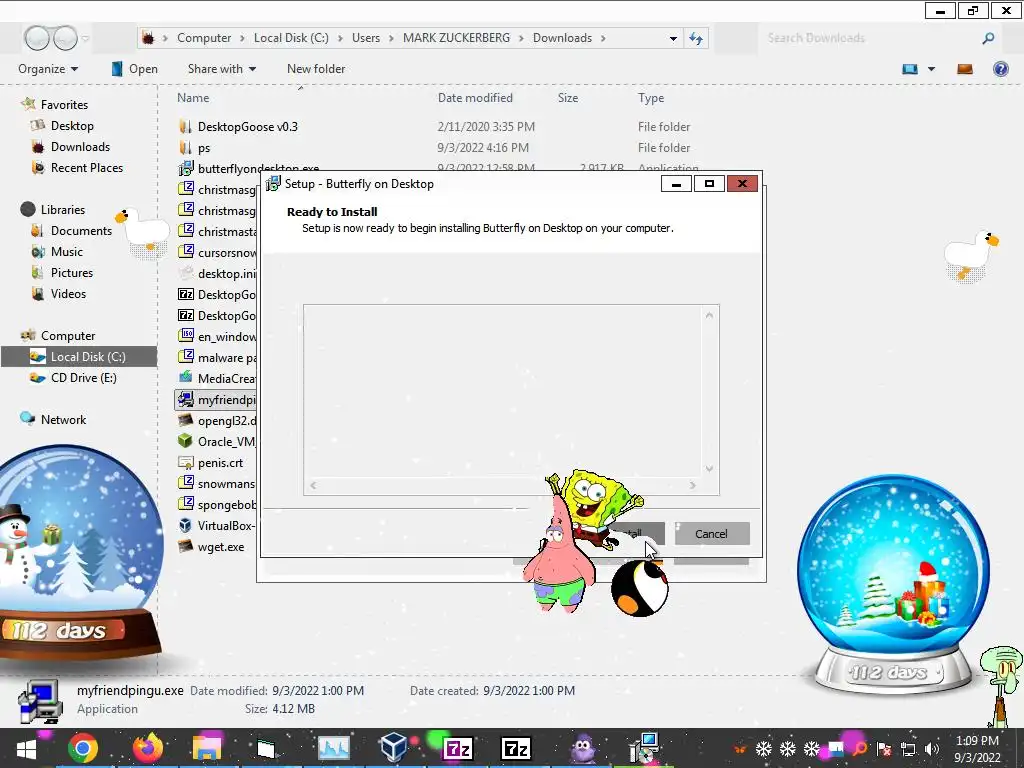
Task: Toggle the preview pane icon
Action: [x=965, y=69]
